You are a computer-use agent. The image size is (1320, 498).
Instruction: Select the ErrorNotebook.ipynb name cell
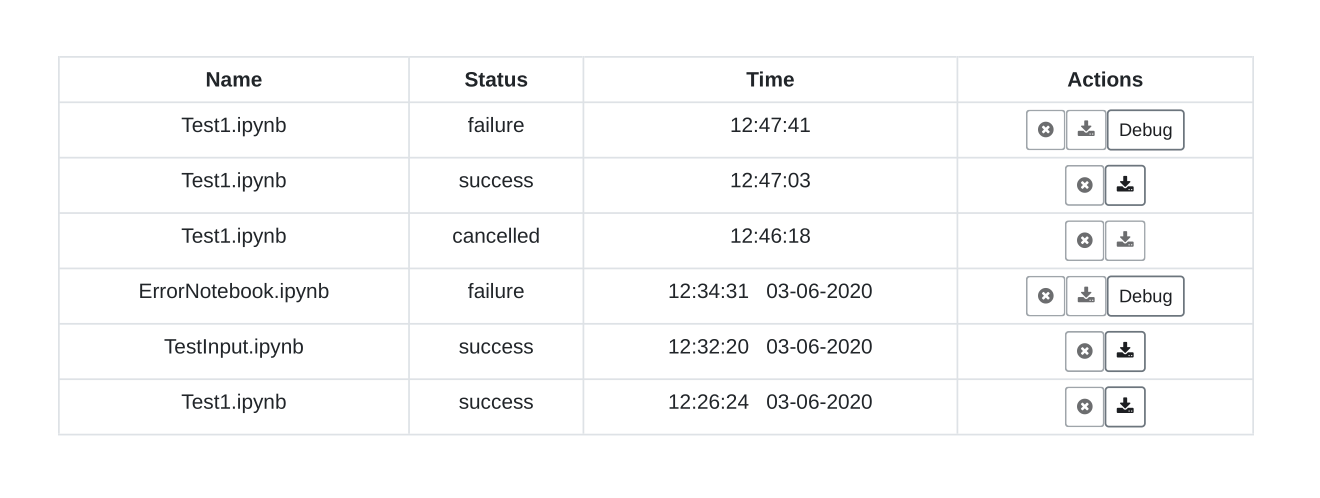[234, 292]
